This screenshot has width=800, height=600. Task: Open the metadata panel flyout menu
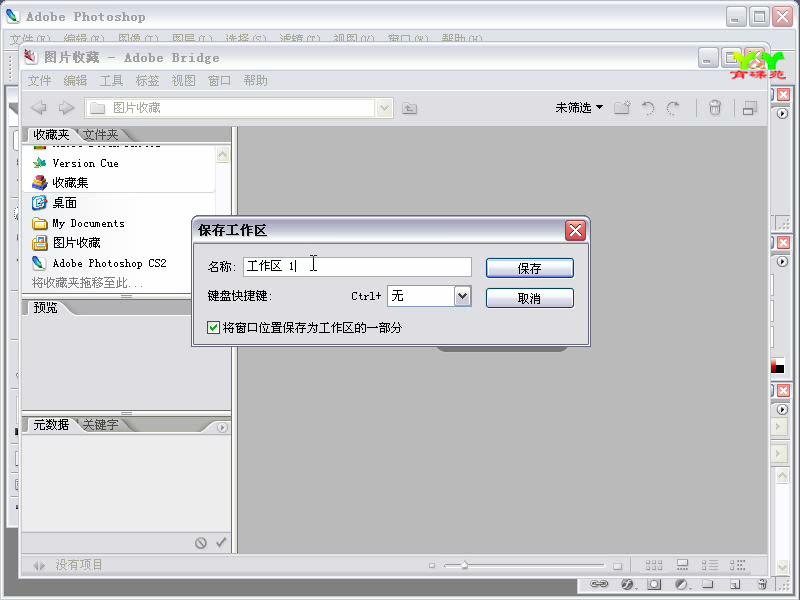[221, 428]
